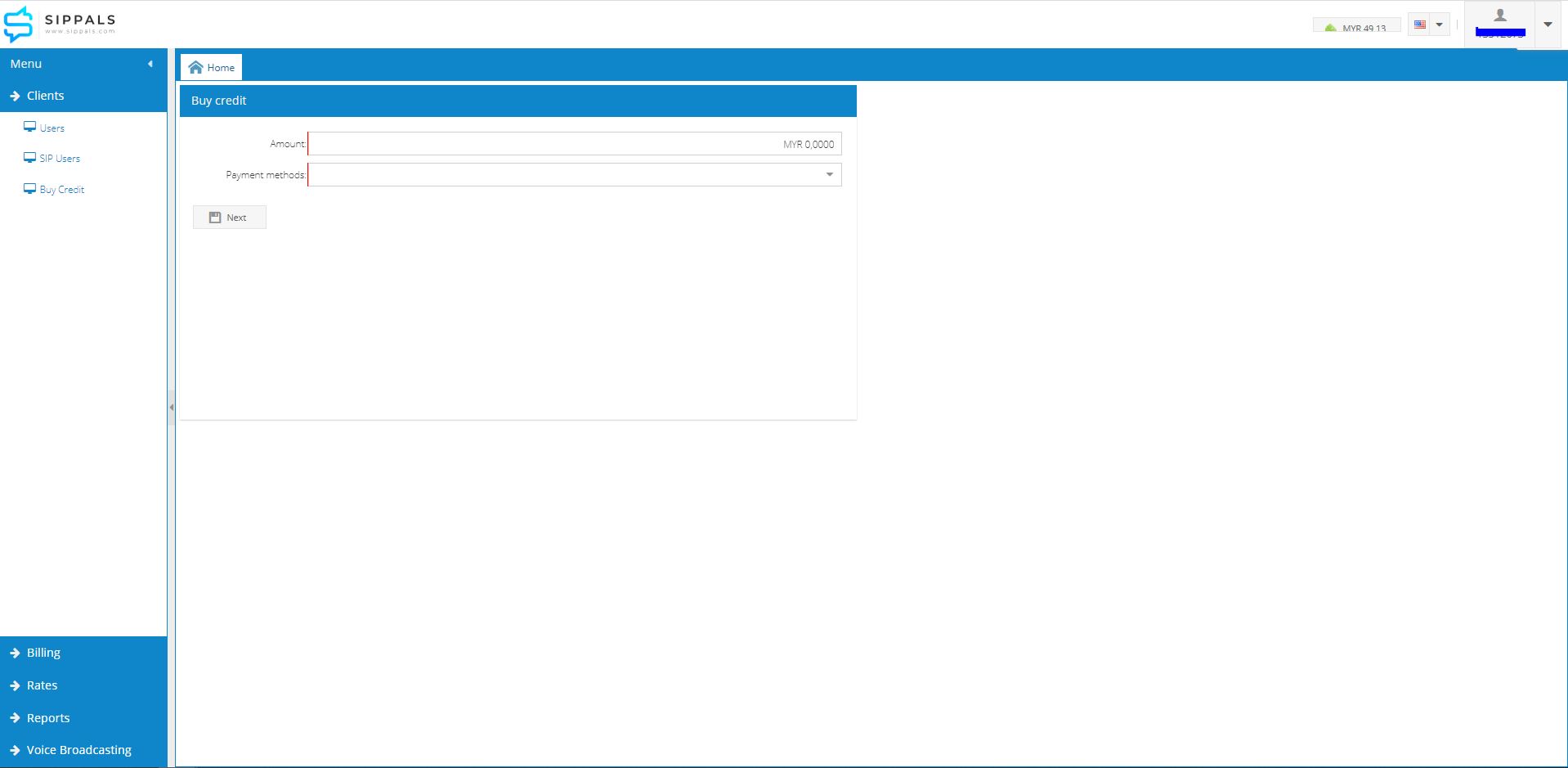Click the Next button
Screen dimensions: 1568x768
click(230, 218)
